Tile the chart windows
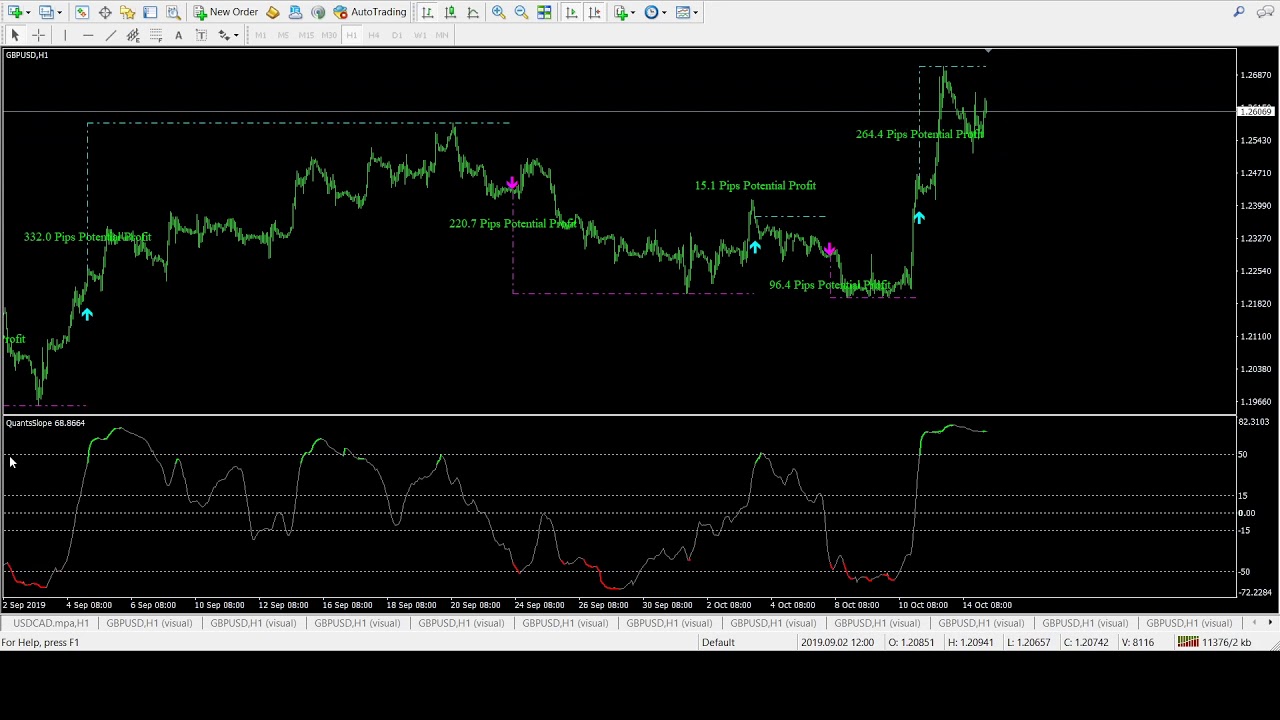The height and width of the screenshot is (720, 1280). coord(544,12)
